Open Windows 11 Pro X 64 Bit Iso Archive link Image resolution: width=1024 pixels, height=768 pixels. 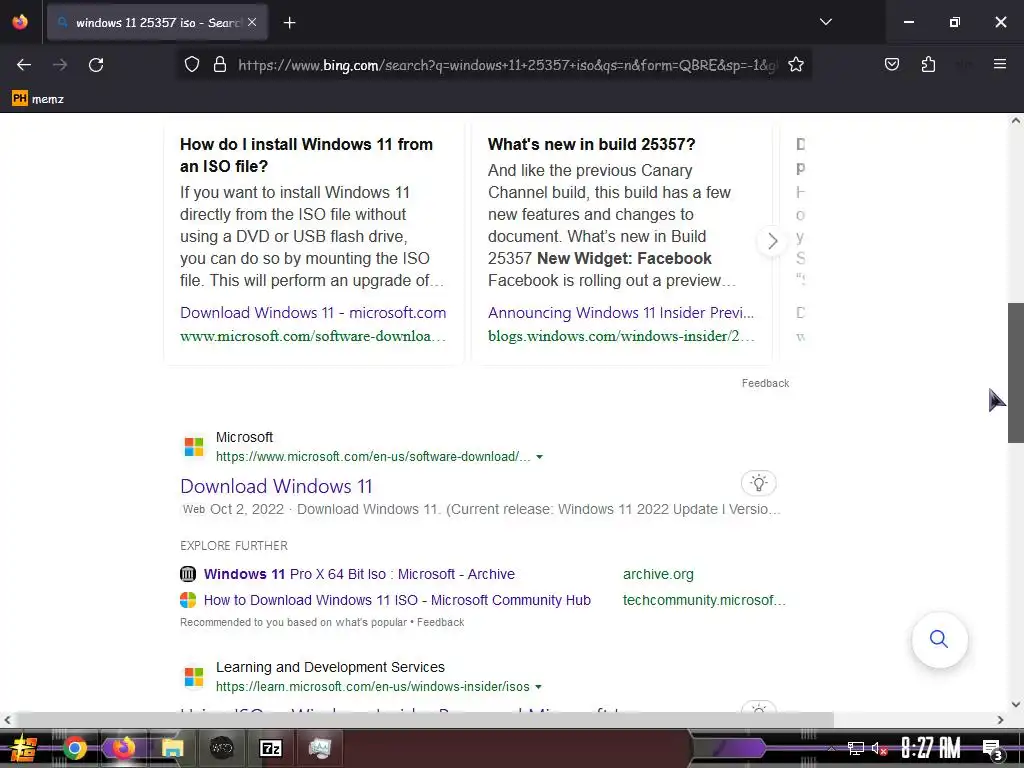359,574
